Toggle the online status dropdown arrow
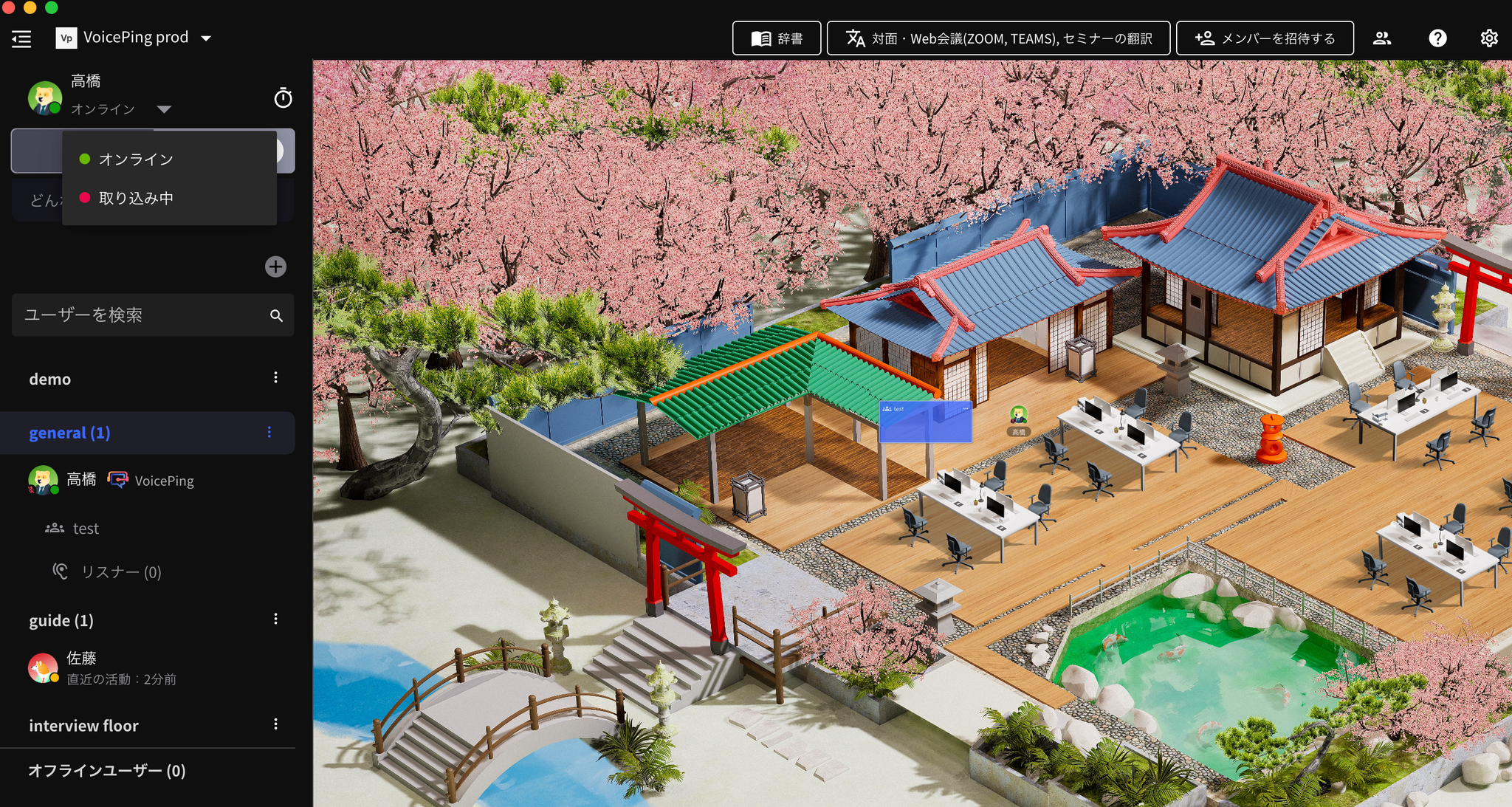 pyautogui.click(x=164, y=109)
